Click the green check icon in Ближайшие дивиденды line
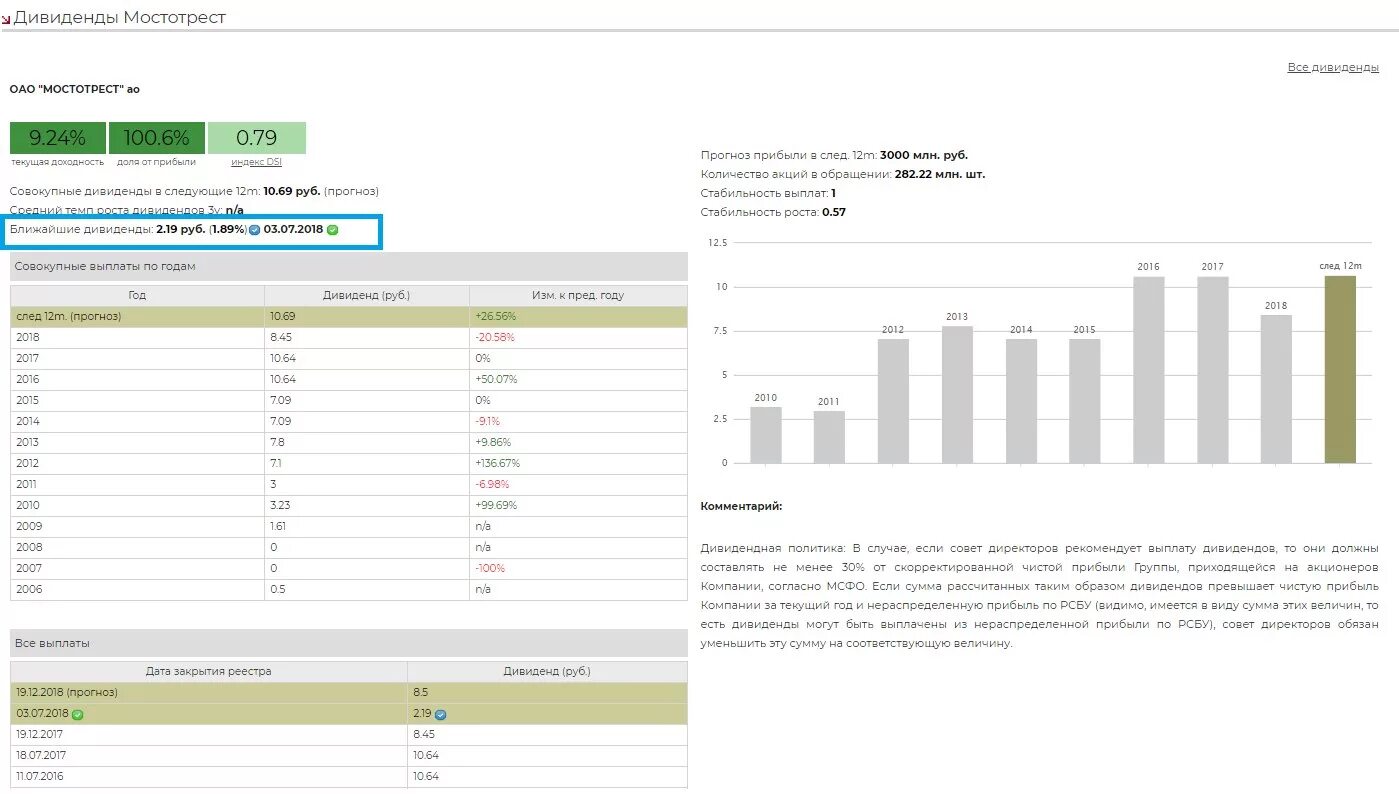Image resolution: width=1399 pixels, height=794 pixels. coord(333,230)
